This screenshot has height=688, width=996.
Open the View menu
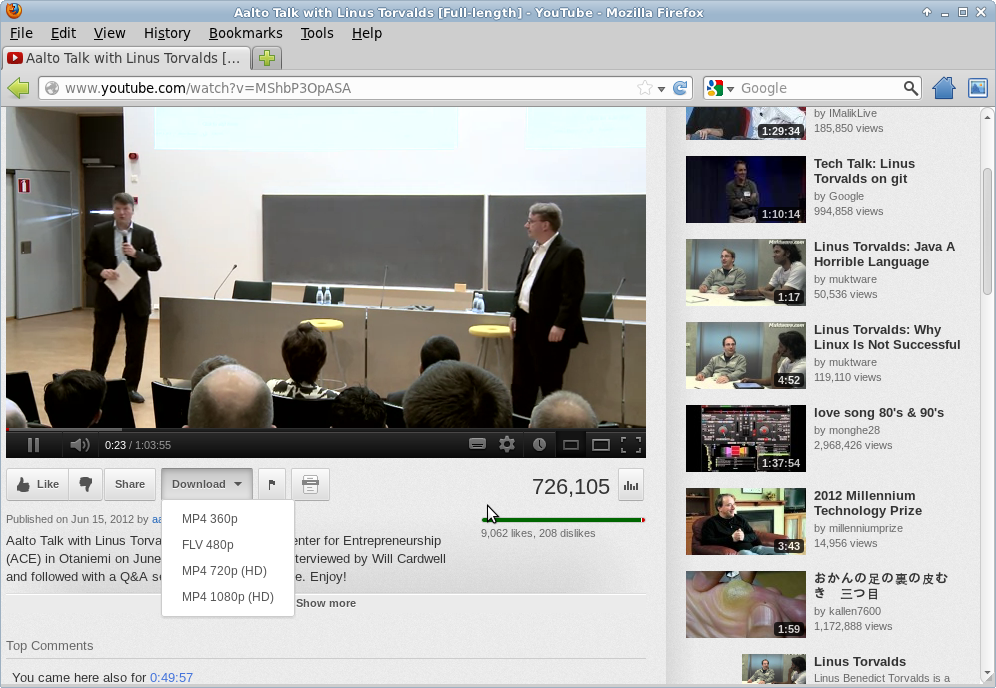coord(109,33)
